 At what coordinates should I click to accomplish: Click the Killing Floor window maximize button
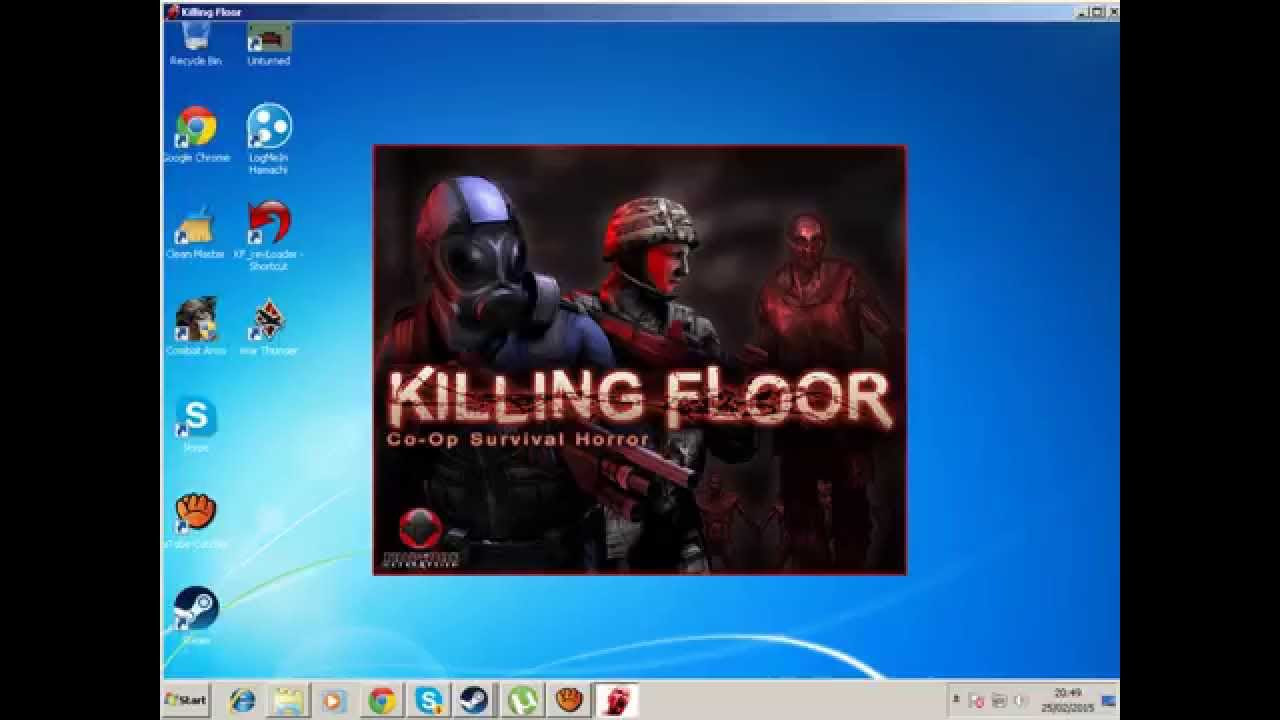[x=1097, y=12]
